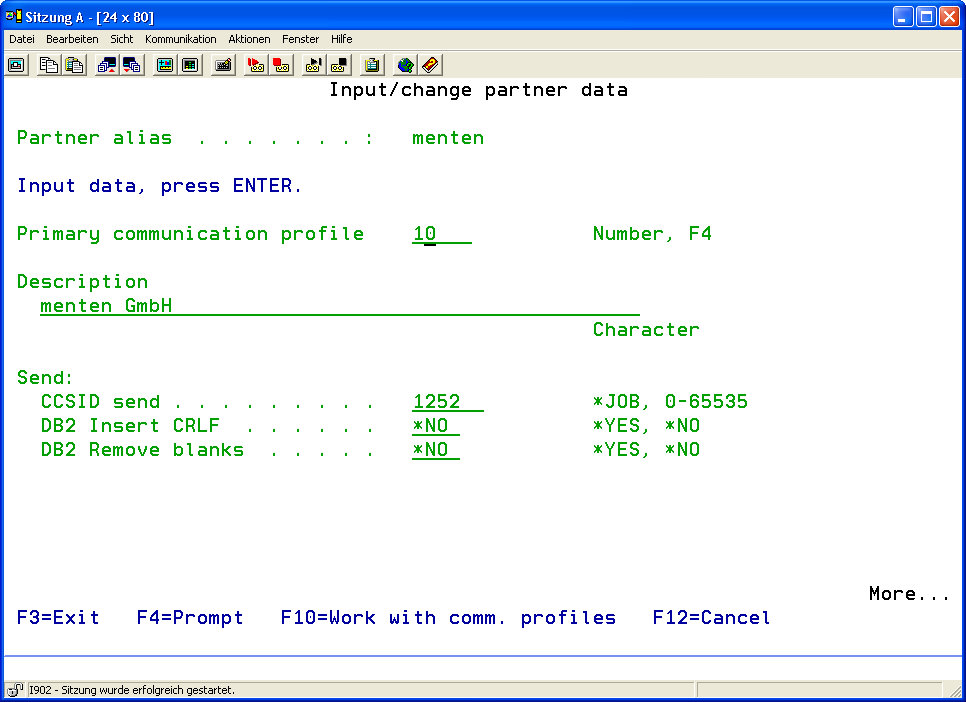The height and width of the screenshot is (702, 966).
Task: Click the F12=Cancel function key label
Action: (711, 618)
